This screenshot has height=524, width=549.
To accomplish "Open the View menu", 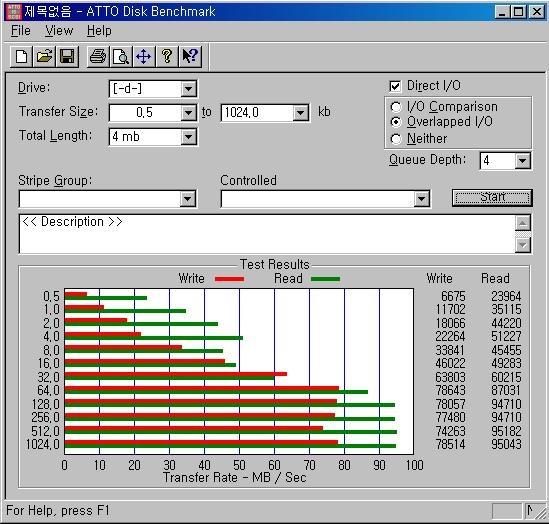I will pyautogui.click(x=59, y=31).
